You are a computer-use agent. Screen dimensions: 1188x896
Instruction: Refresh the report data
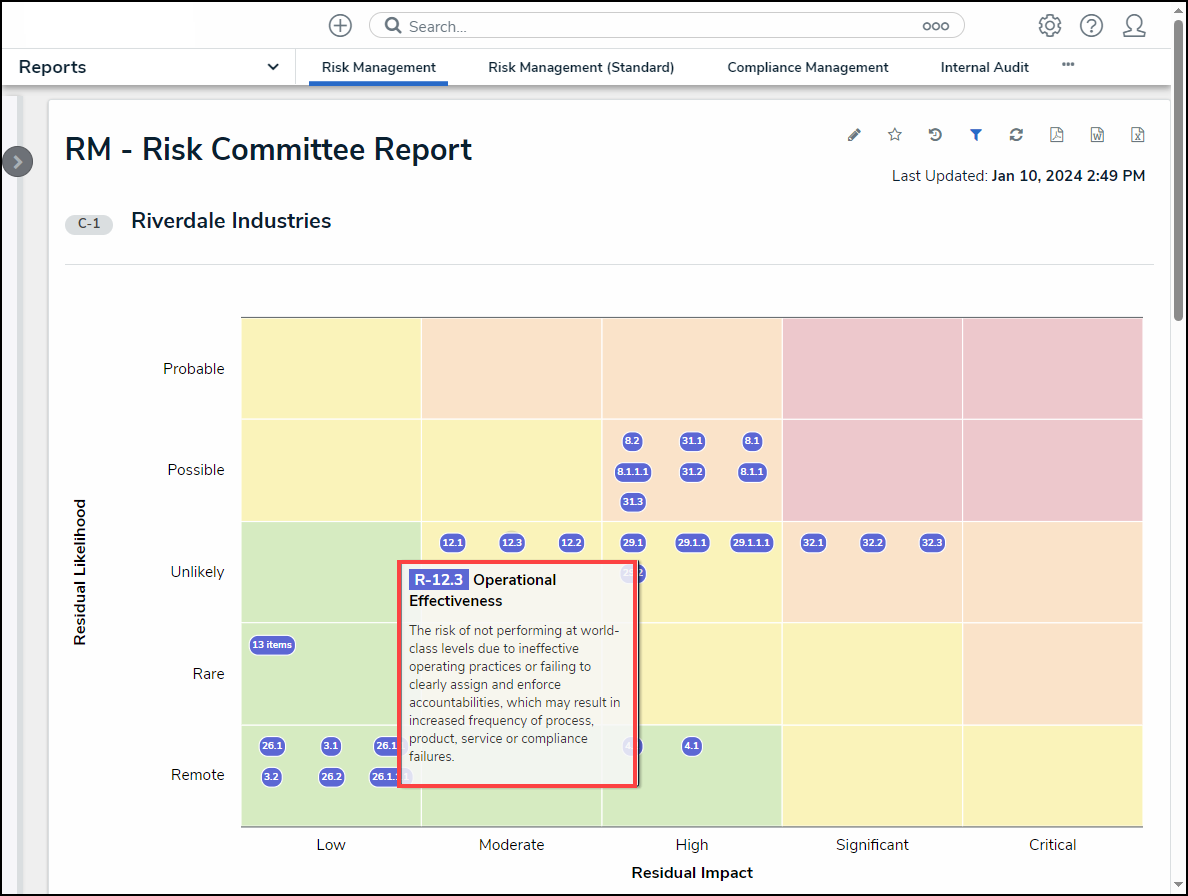(x=1016, y=135)
